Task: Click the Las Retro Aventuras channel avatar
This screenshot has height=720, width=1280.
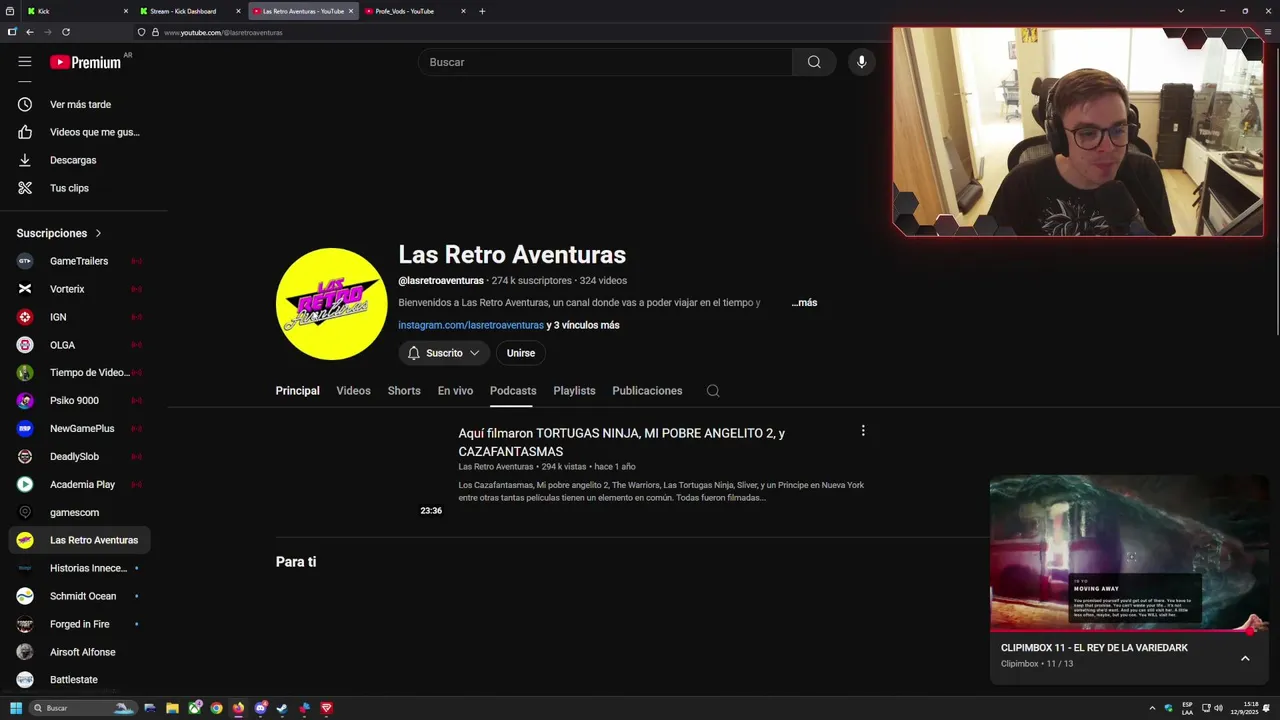Action: pos(332,304)
